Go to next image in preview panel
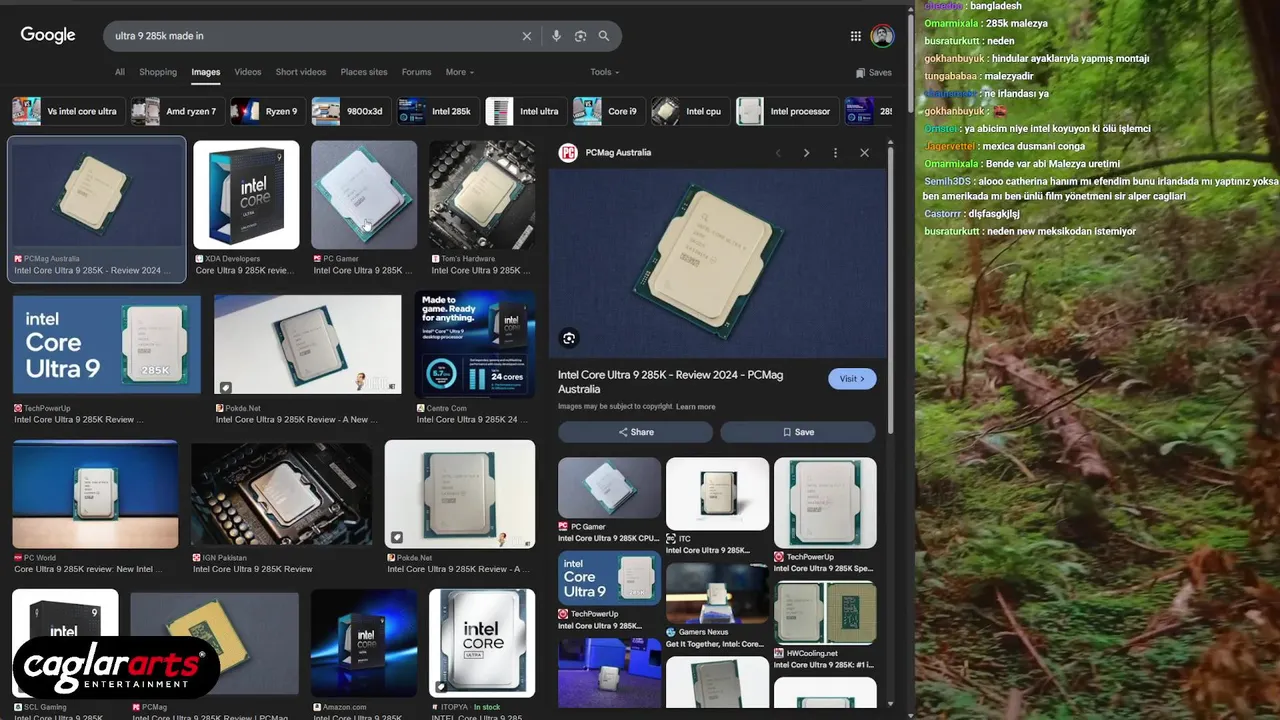Screen dimensions: 1280x720 pyautogui.click(x=806, y=153)
